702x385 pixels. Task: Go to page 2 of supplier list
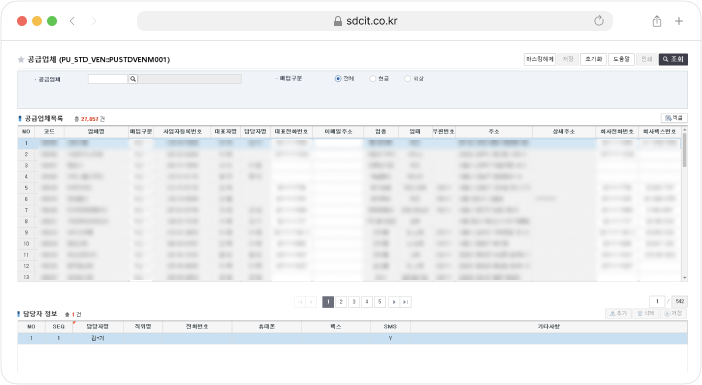point(341,302)
